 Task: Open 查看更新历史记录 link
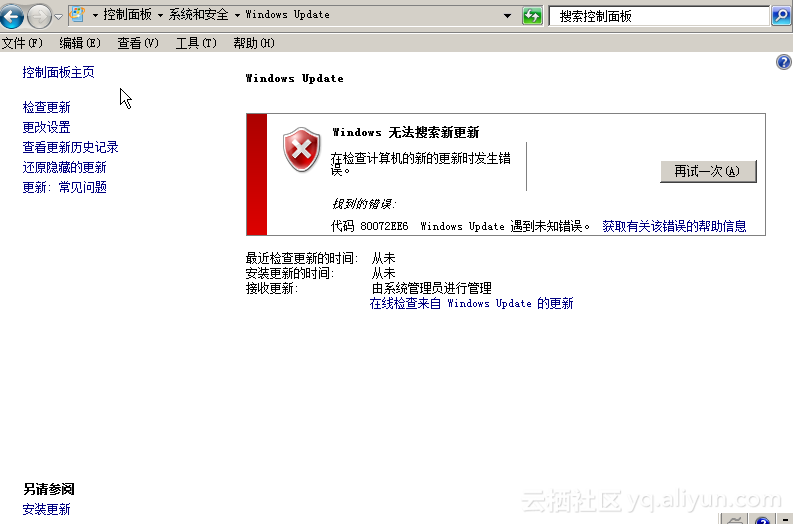click(70, 147)
